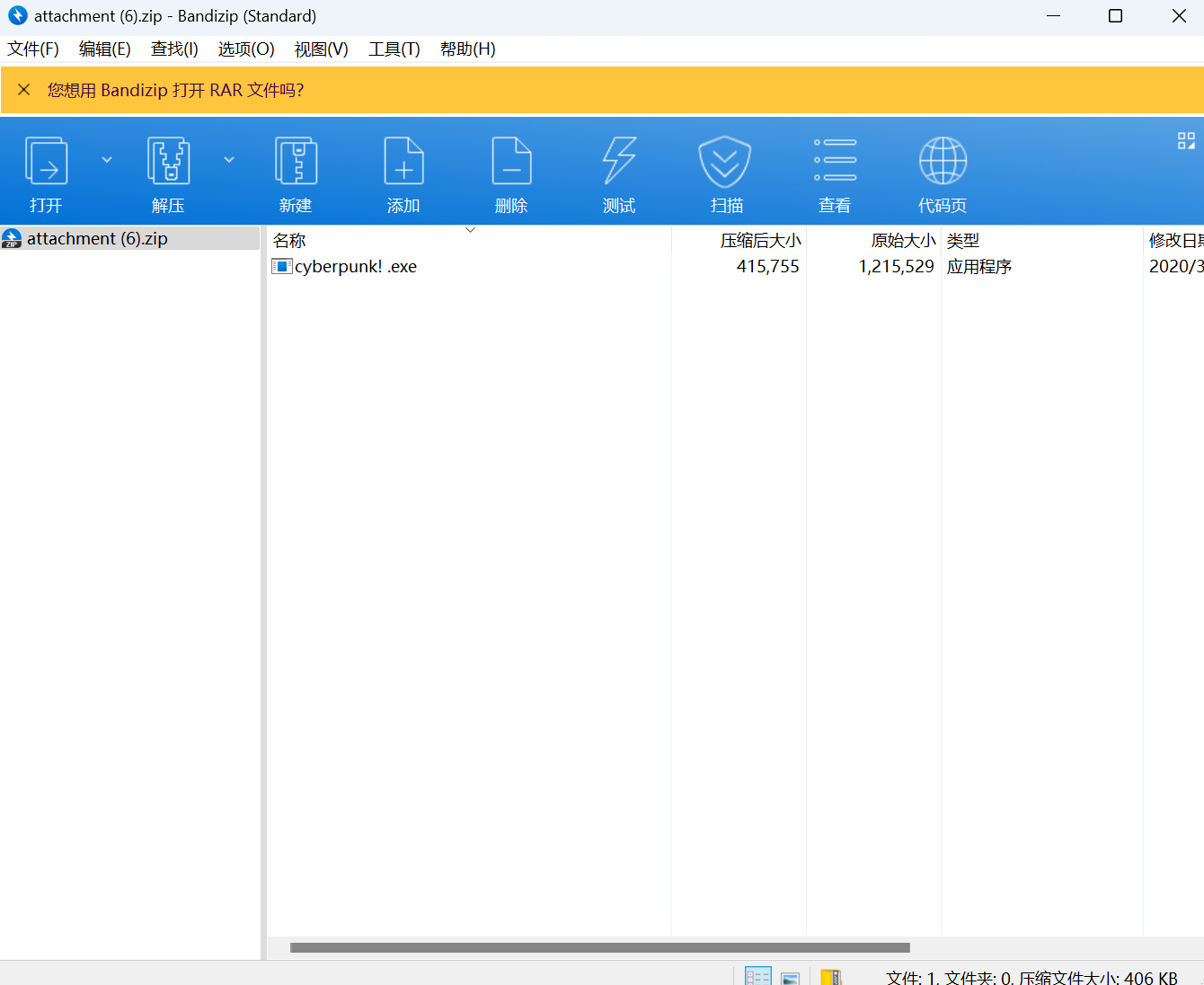This screenshot has width=1204, height=985.
Task: Open the 视图(V) menu
Action: coord(322,49)
